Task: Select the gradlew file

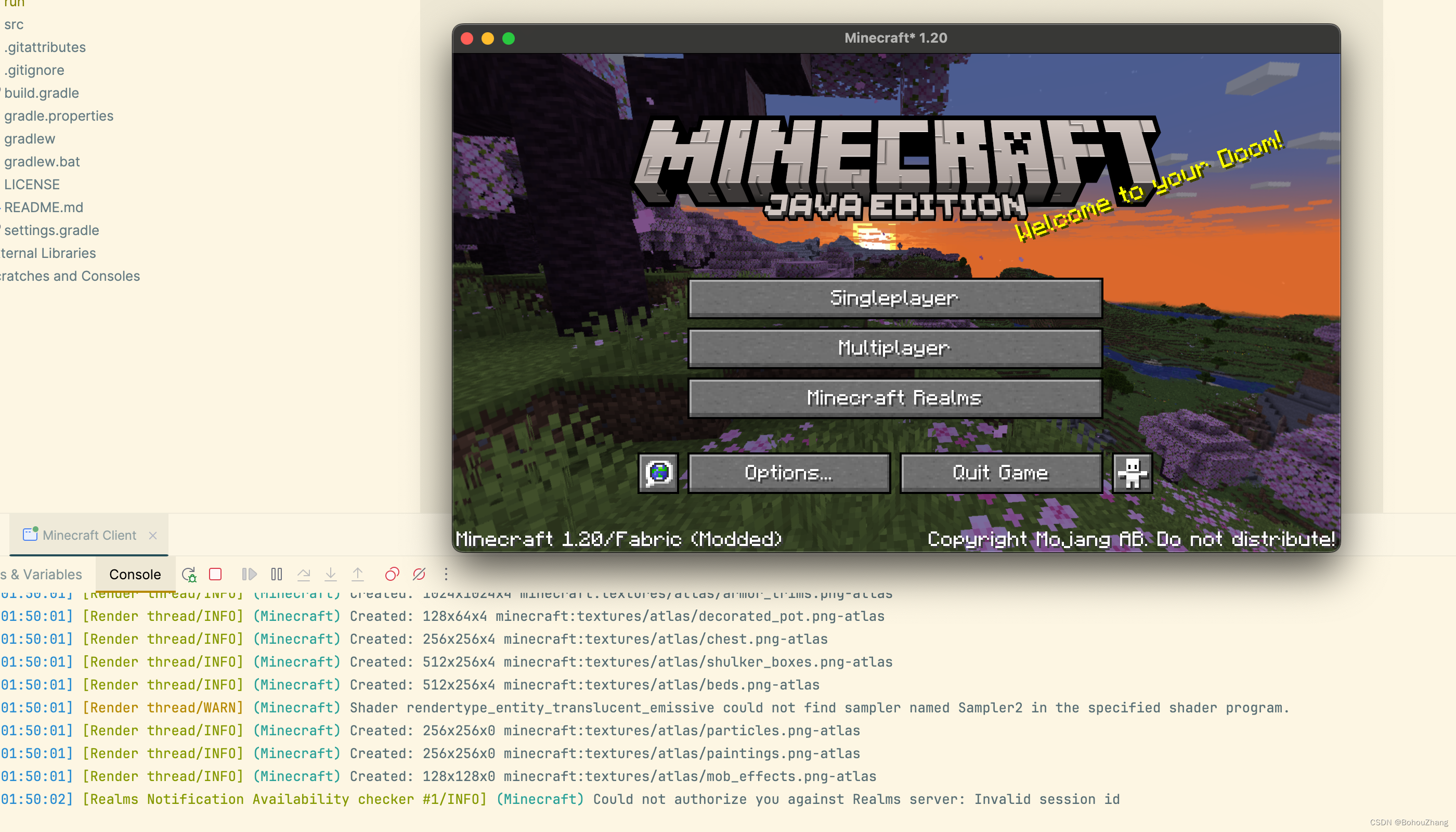Action: pyautogui.click(x=29, y=139)
